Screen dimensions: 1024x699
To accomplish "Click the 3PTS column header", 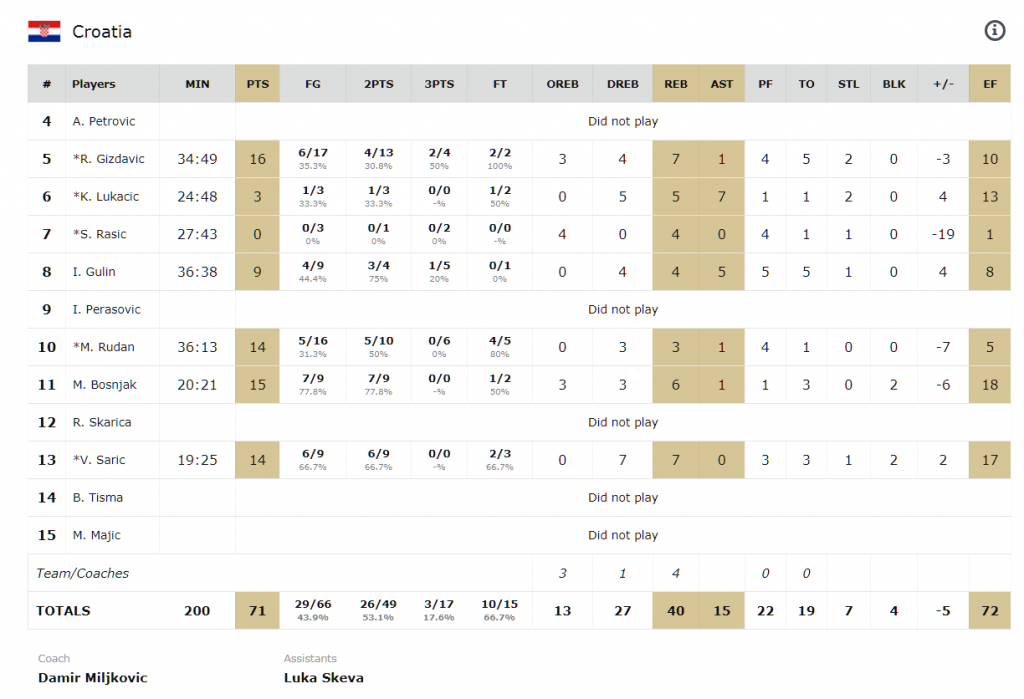I will click(438, 84).
